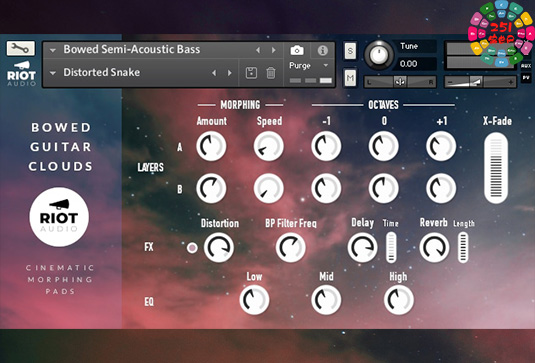This screenshot has width=535, height=363.
Task: Click the pan L-R slider
Action: coord(400,82)
